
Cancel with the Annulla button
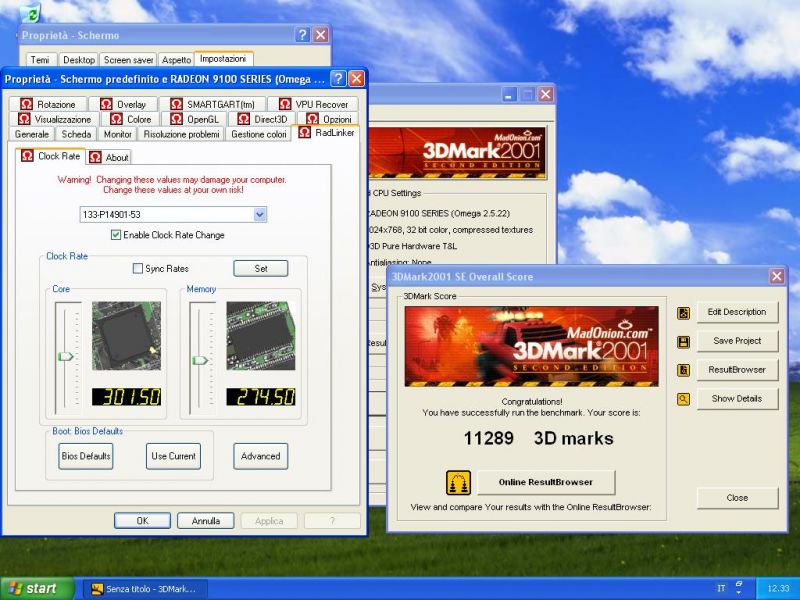click(206, 521)
